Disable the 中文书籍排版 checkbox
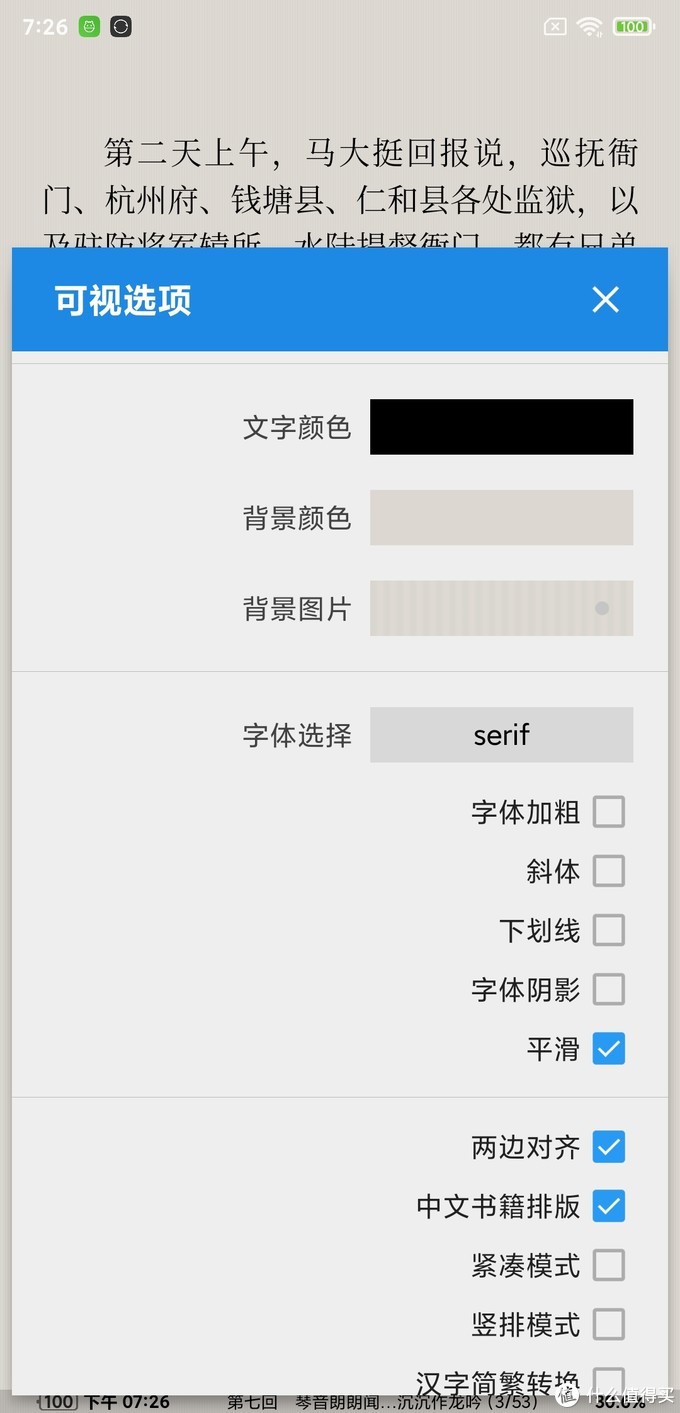Screen dimensions: 680x1413 point(609,1206)
